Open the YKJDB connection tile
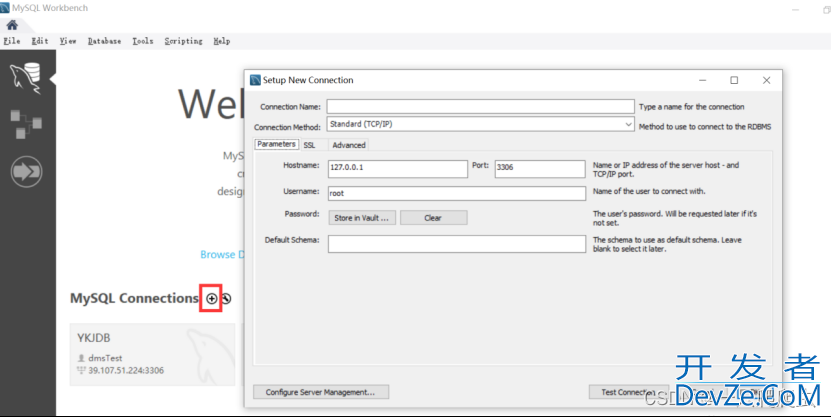Image resolution: width=831 pixels, height=417 pixels. pos(153,354)
